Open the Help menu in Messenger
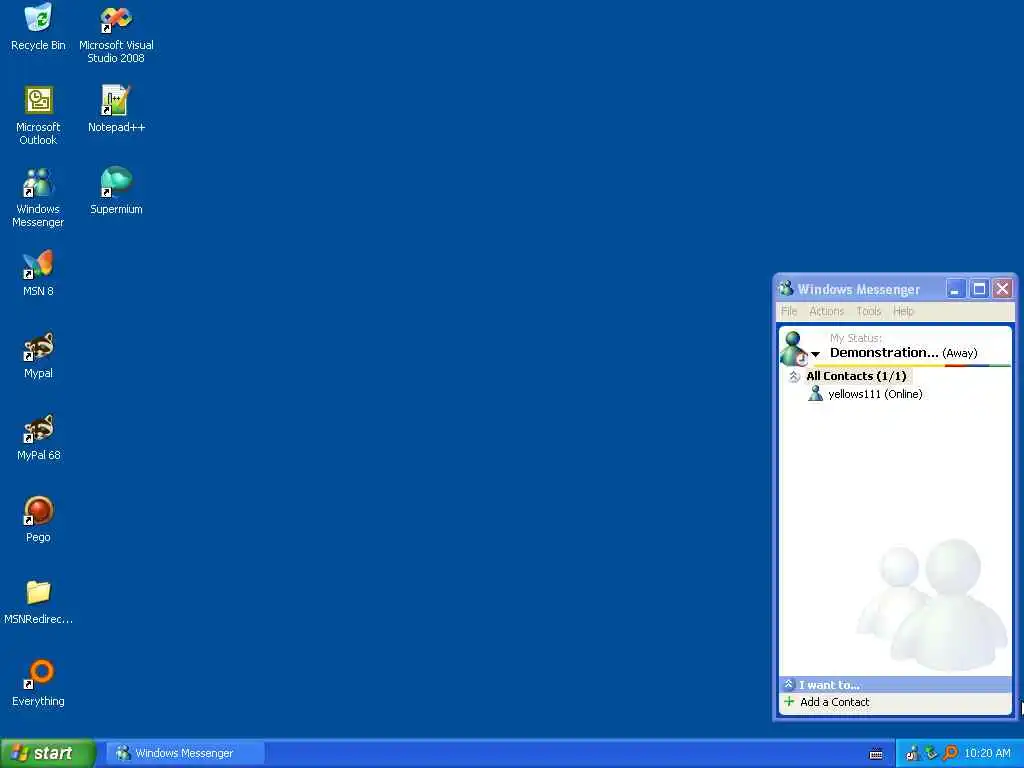Screen dimensions: 1024x768 coord(903,311)
